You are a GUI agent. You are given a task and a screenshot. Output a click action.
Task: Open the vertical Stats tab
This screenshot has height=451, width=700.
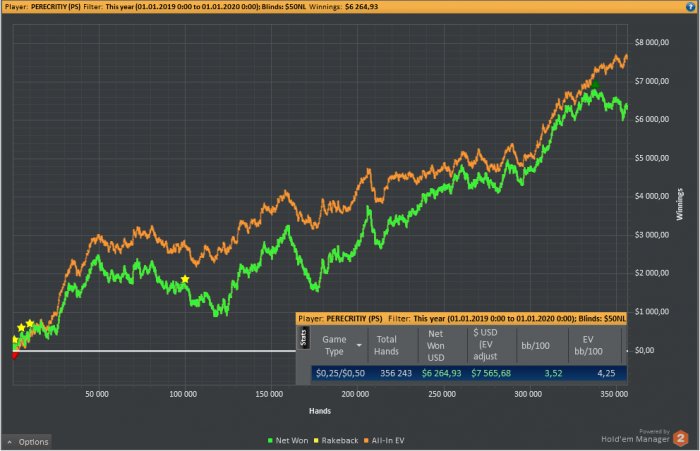(304, 338)
